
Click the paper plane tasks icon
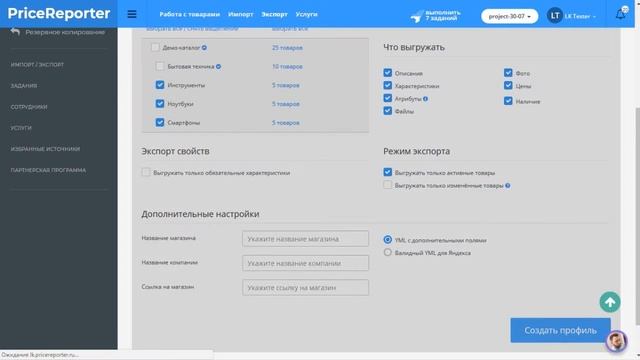pyautogui.click(x=417, y=16)
